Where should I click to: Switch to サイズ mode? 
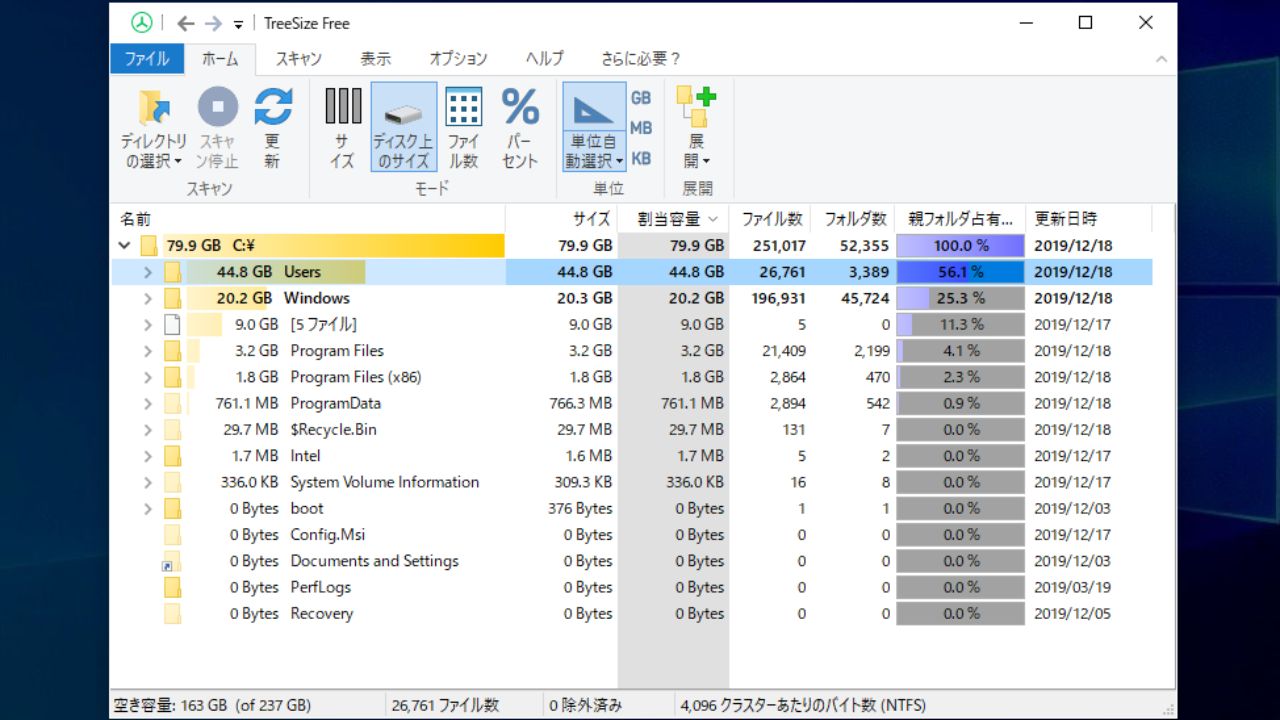click(x=343, y=127)
